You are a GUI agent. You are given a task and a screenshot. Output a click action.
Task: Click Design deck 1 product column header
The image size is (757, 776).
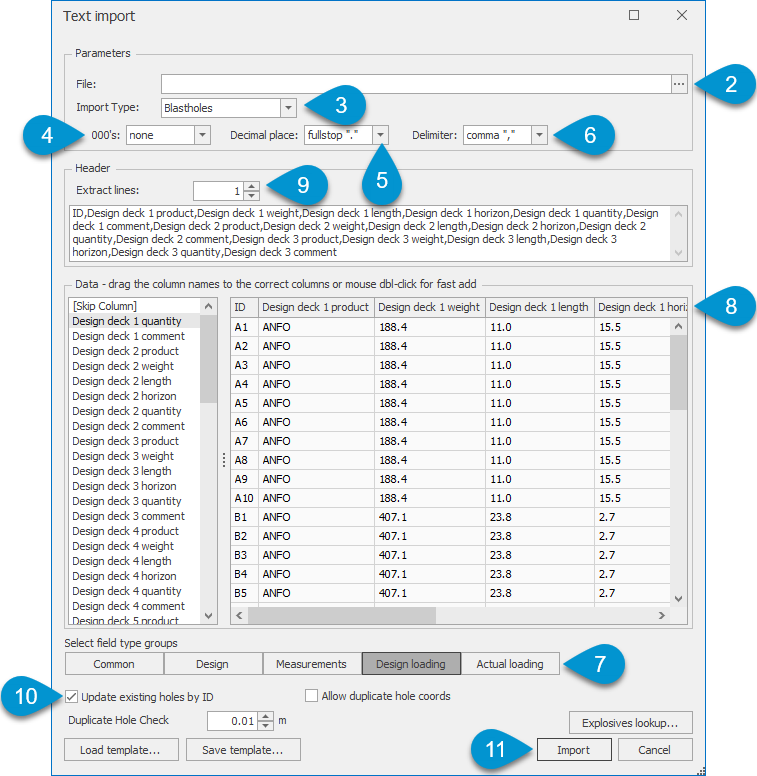point(316,307)
